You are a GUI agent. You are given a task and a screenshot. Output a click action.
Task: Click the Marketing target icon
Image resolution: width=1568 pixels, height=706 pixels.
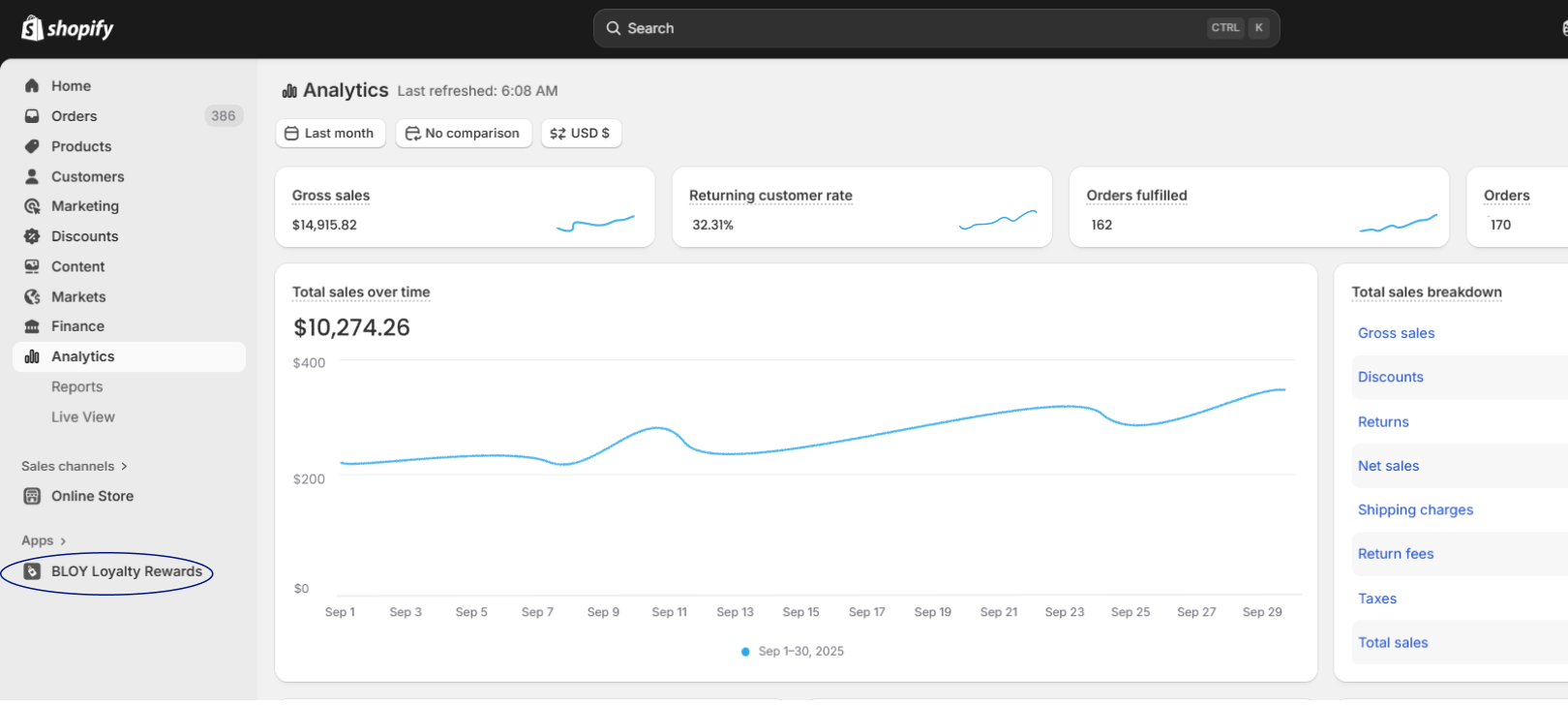pos(32,206)
